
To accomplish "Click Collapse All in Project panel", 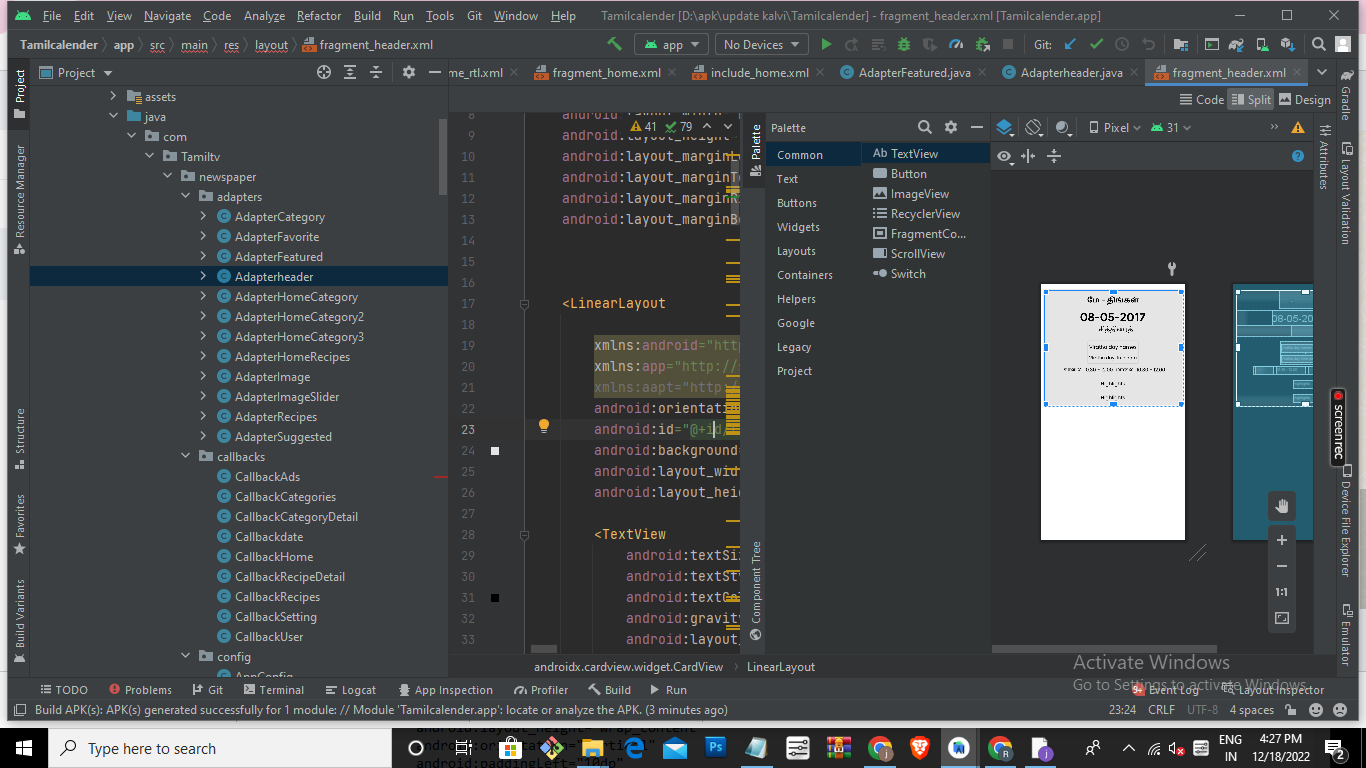I will point(376,72).
